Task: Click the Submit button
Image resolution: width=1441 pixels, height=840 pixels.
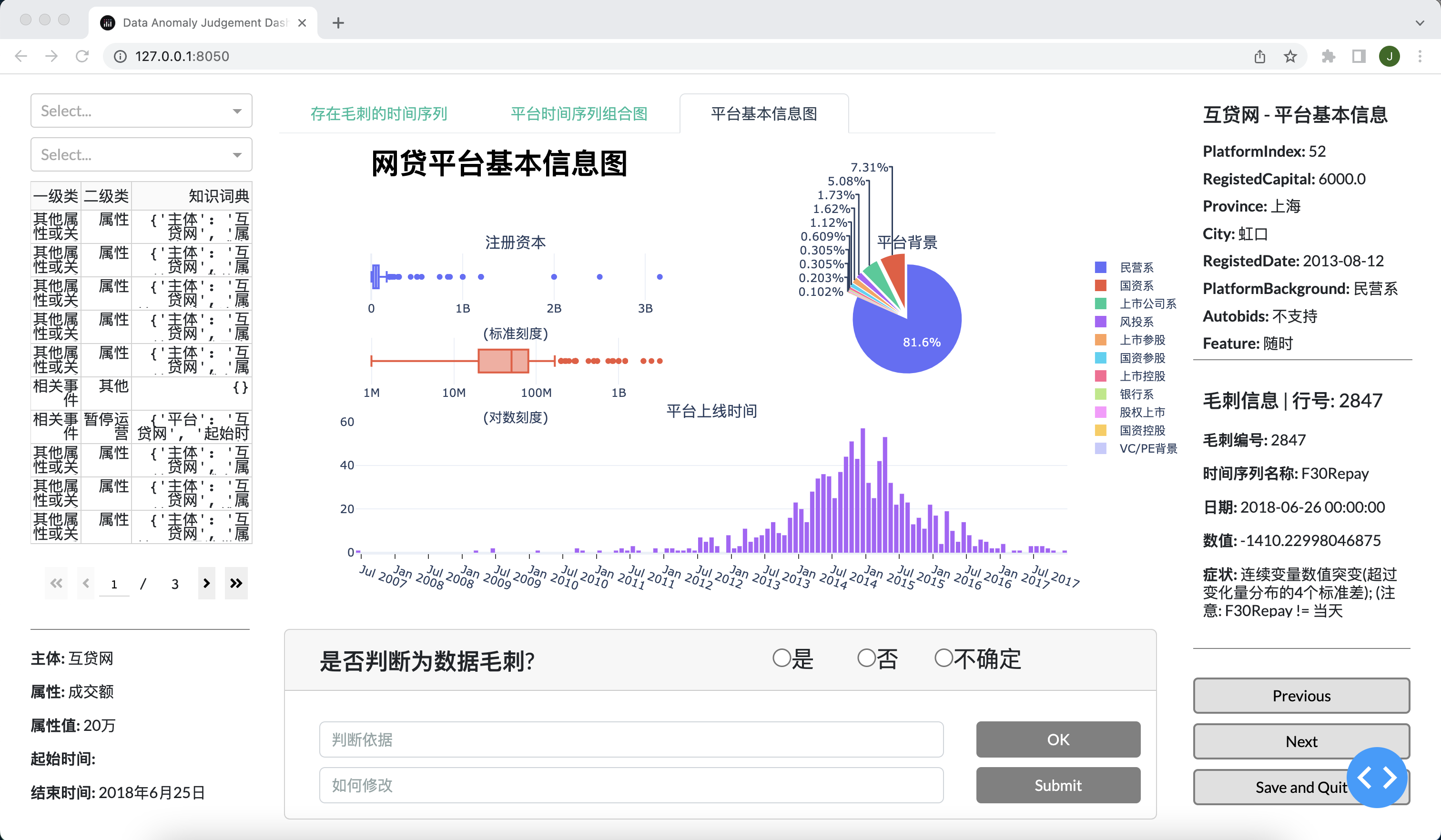Action: 1057,785
